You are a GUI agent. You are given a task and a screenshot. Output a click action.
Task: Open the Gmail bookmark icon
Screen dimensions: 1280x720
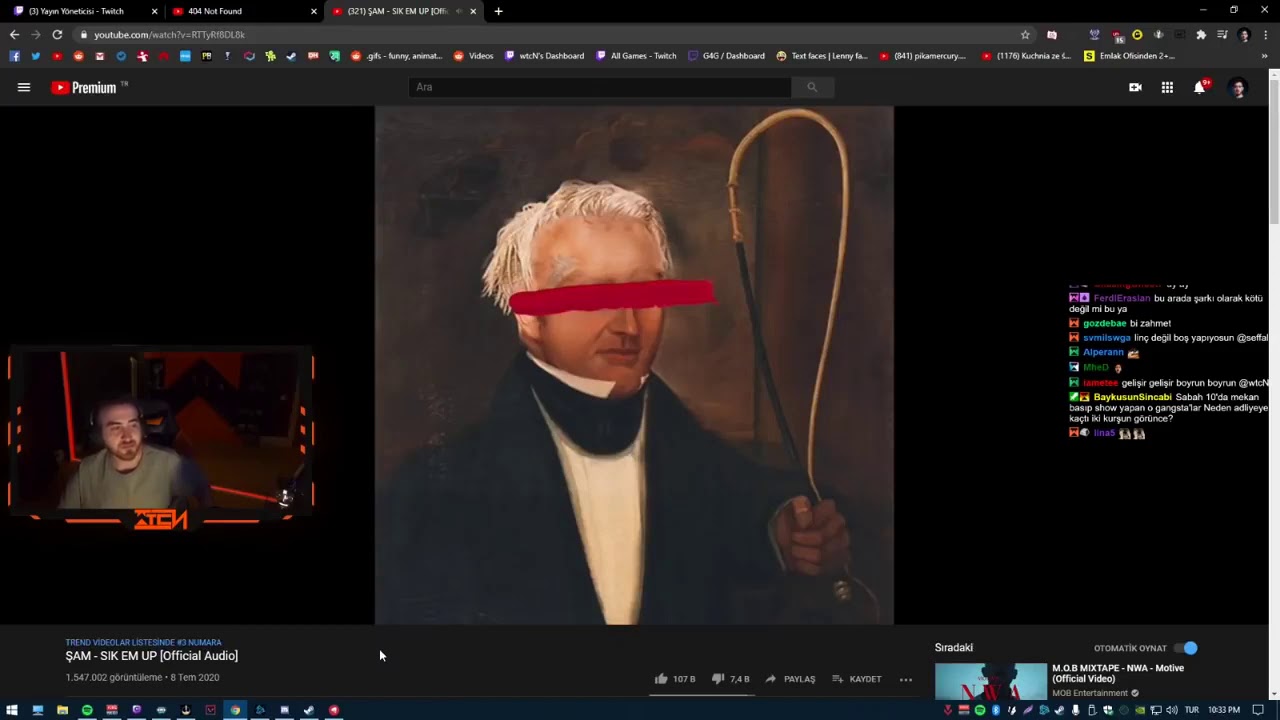[x=100, y=56]
